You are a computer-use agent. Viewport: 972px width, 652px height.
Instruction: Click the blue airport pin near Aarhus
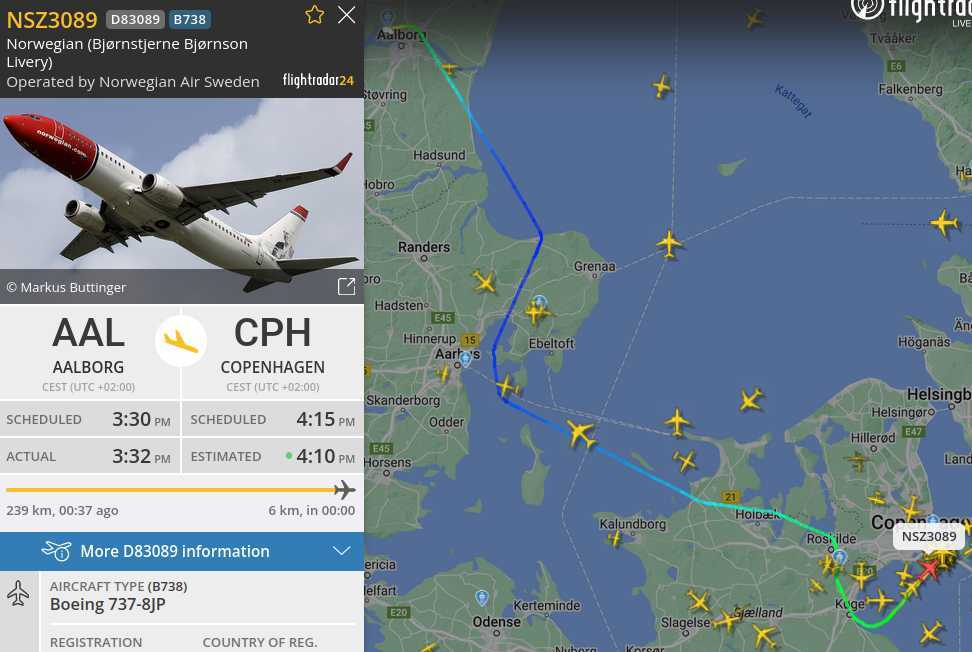[466, 358]
